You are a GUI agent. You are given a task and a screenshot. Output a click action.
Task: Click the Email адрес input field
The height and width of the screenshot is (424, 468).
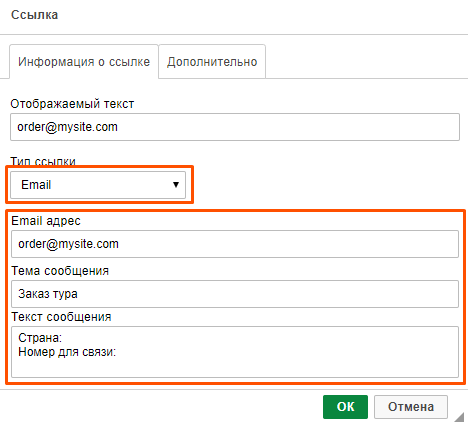pos(235,244)
